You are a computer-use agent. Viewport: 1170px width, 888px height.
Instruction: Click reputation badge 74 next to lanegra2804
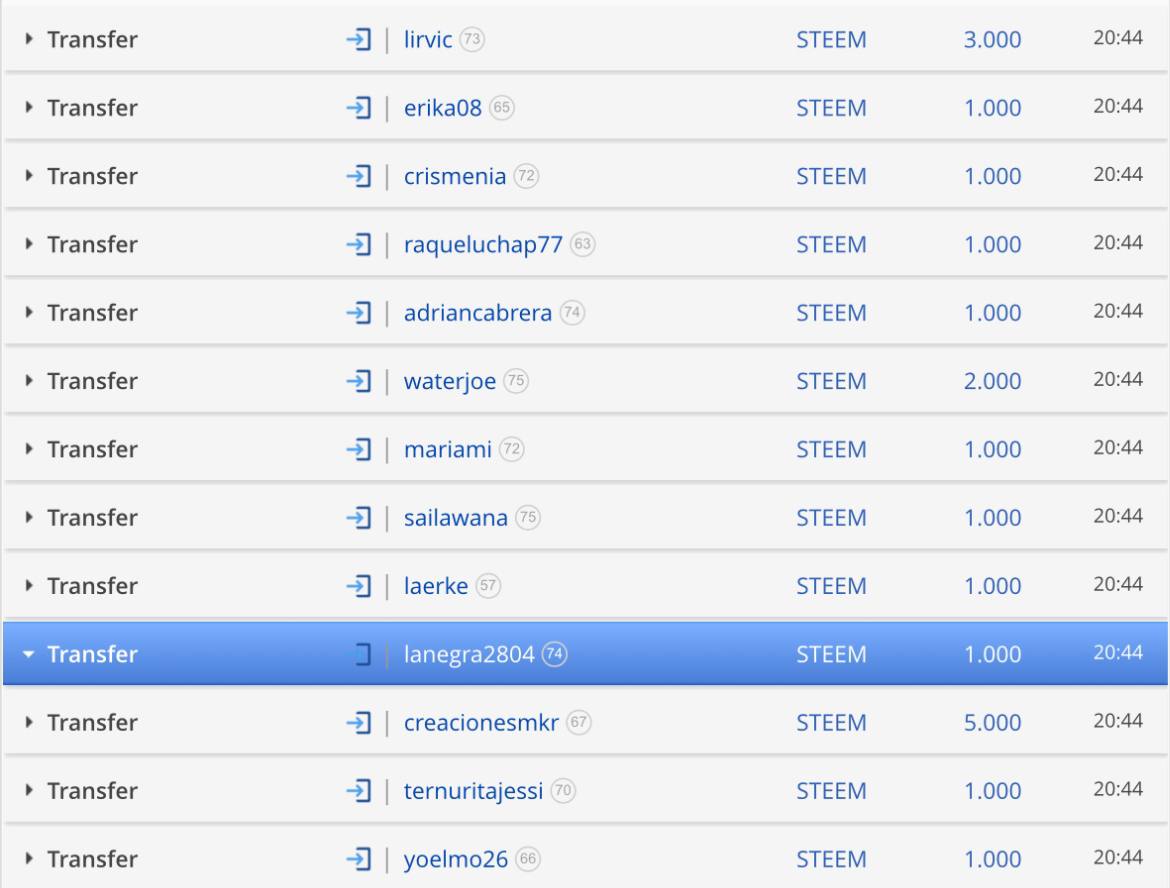click(554, 654)
